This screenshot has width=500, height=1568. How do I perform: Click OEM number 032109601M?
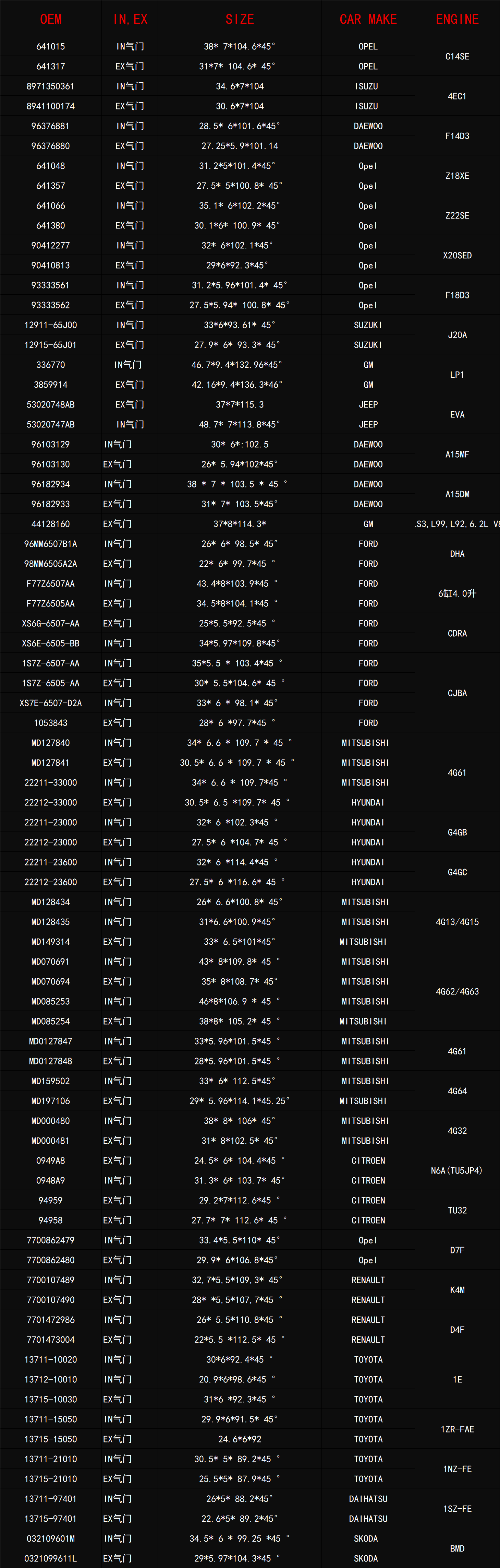pyautogui.click(x=50, y=1539)
